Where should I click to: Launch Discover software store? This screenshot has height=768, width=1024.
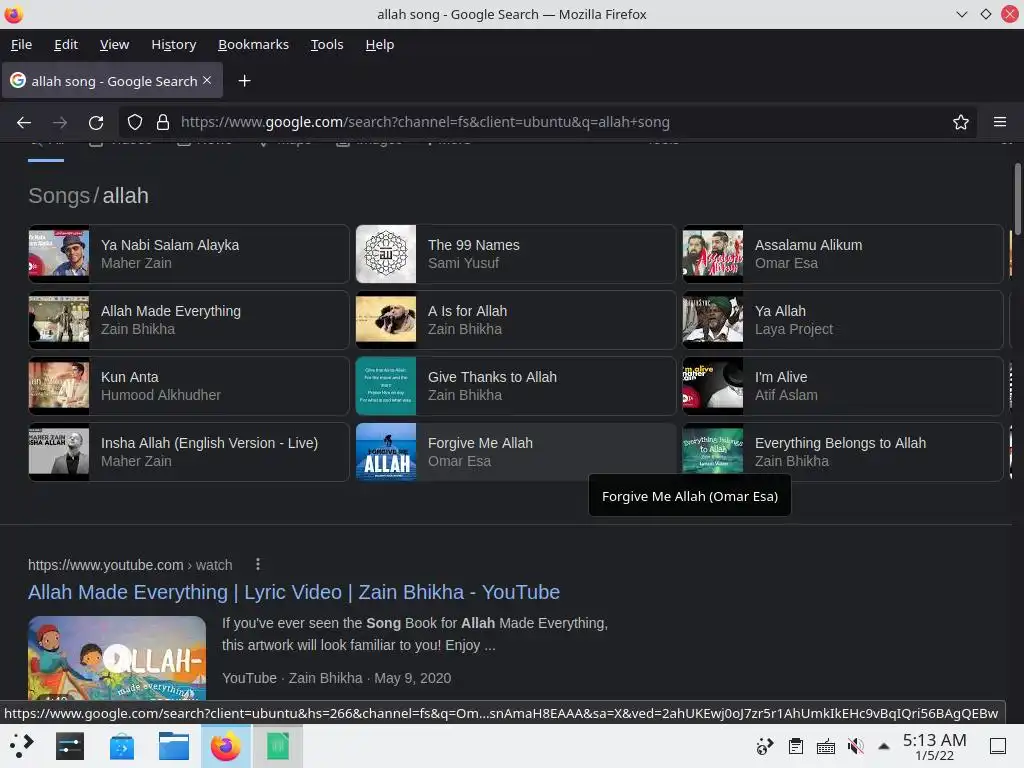click(121, 746)
